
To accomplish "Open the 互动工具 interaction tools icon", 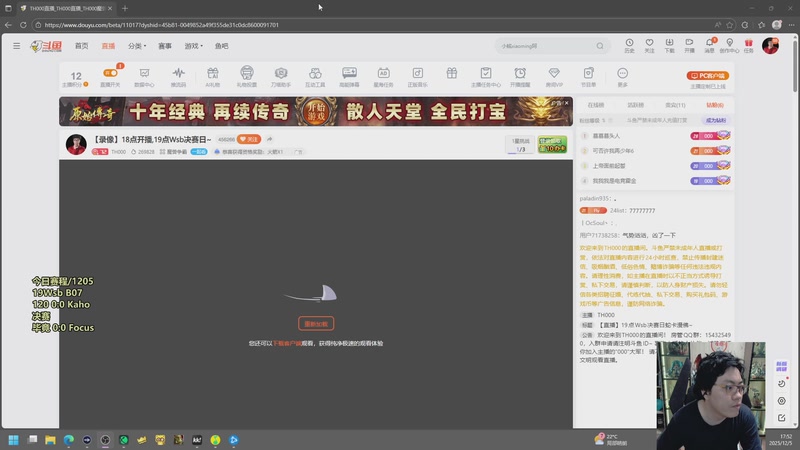I will 315,78.
